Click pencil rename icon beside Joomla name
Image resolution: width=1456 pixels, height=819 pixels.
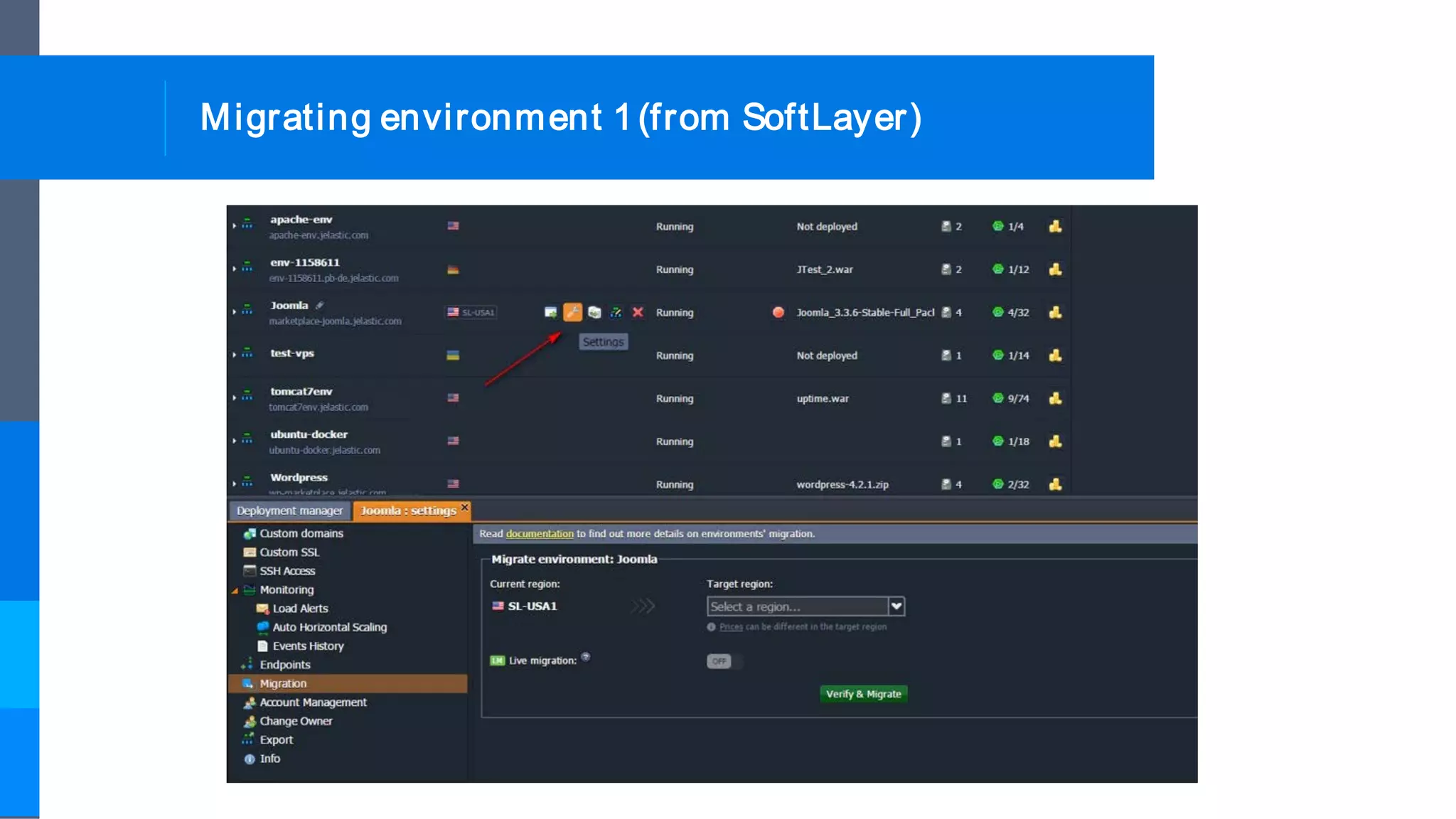coord(320,305)
